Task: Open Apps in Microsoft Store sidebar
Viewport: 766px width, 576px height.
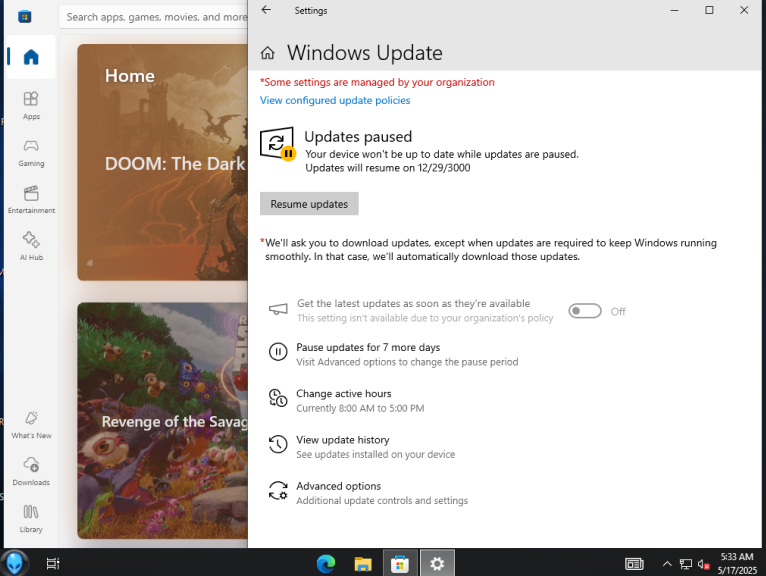Action: tap(31, 106)
